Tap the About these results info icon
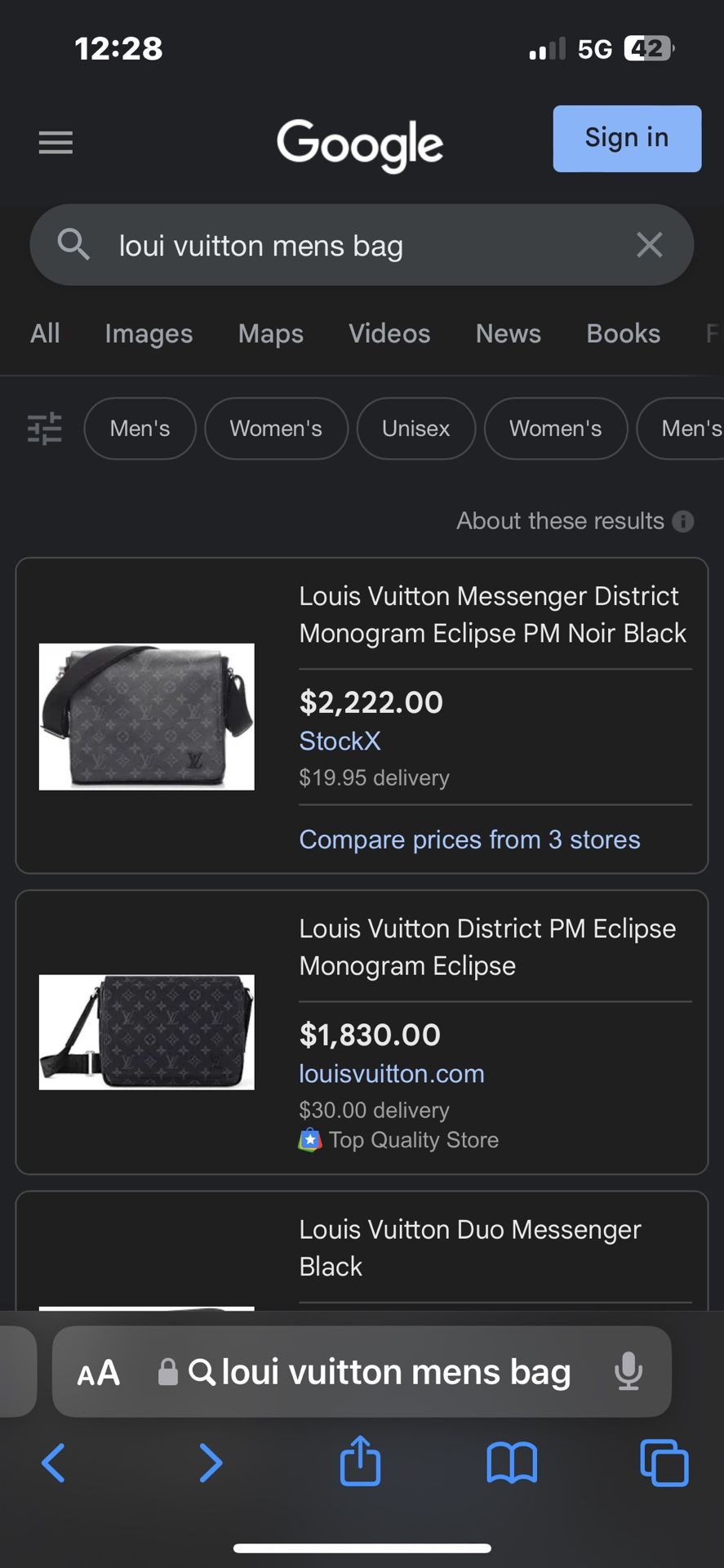This screenshot has width=724, height=1568. tap(683, 521)
